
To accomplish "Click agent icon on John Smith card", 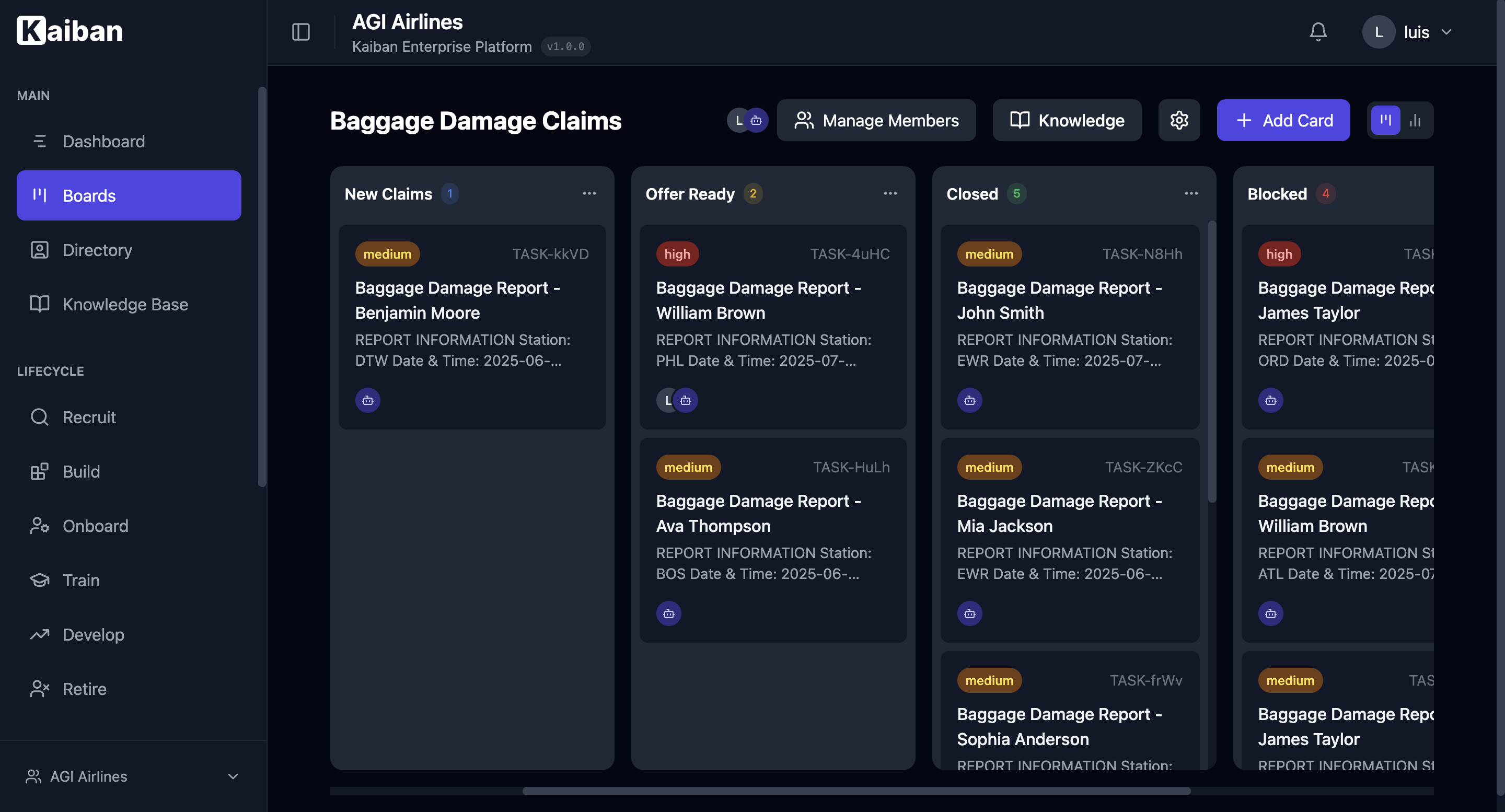I will (x=969, y=400).
